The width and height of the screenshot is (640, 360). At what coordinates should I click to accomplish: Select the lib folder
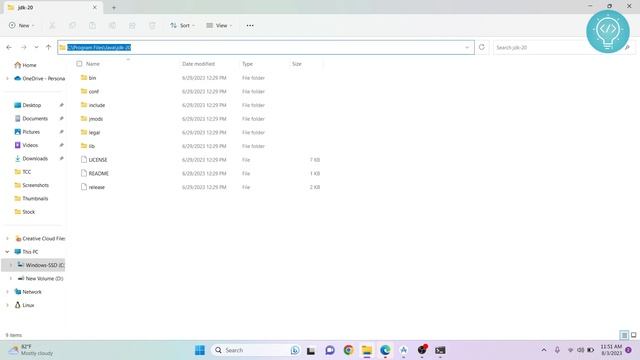(x=91, y=146)
